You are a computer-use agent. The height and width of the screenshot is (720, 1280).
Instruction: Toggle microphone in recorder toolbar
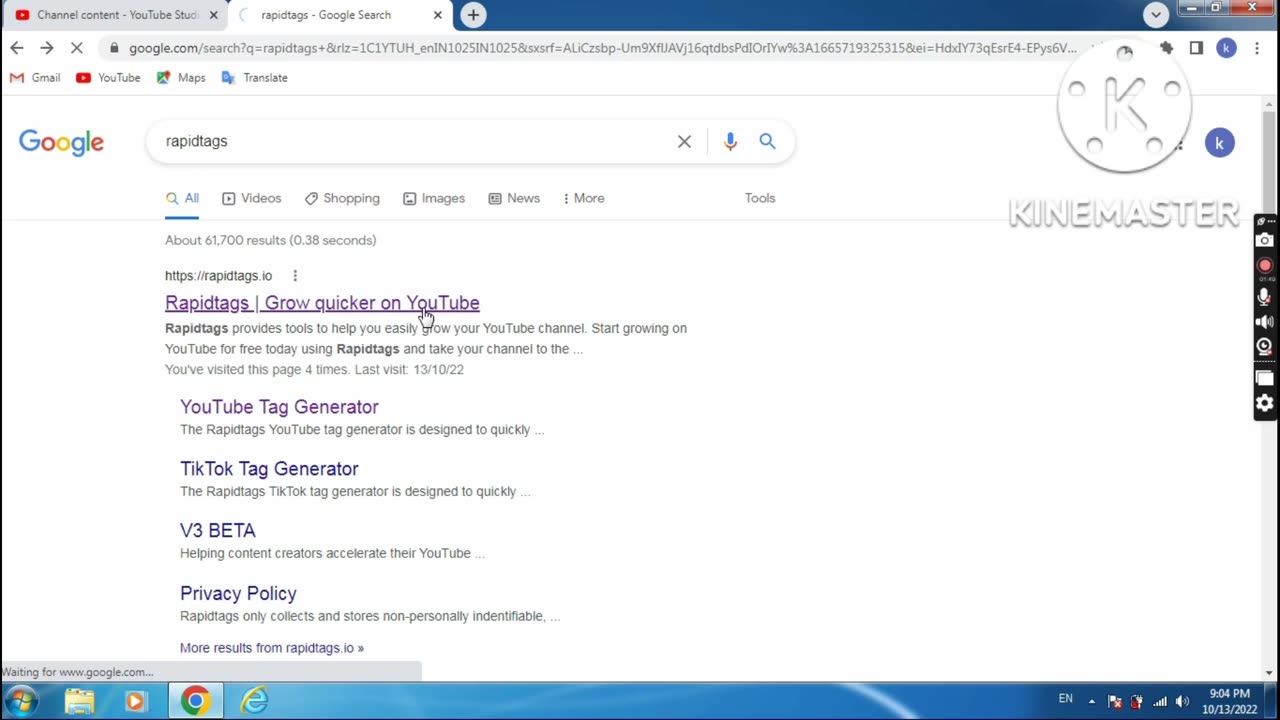1265,296
